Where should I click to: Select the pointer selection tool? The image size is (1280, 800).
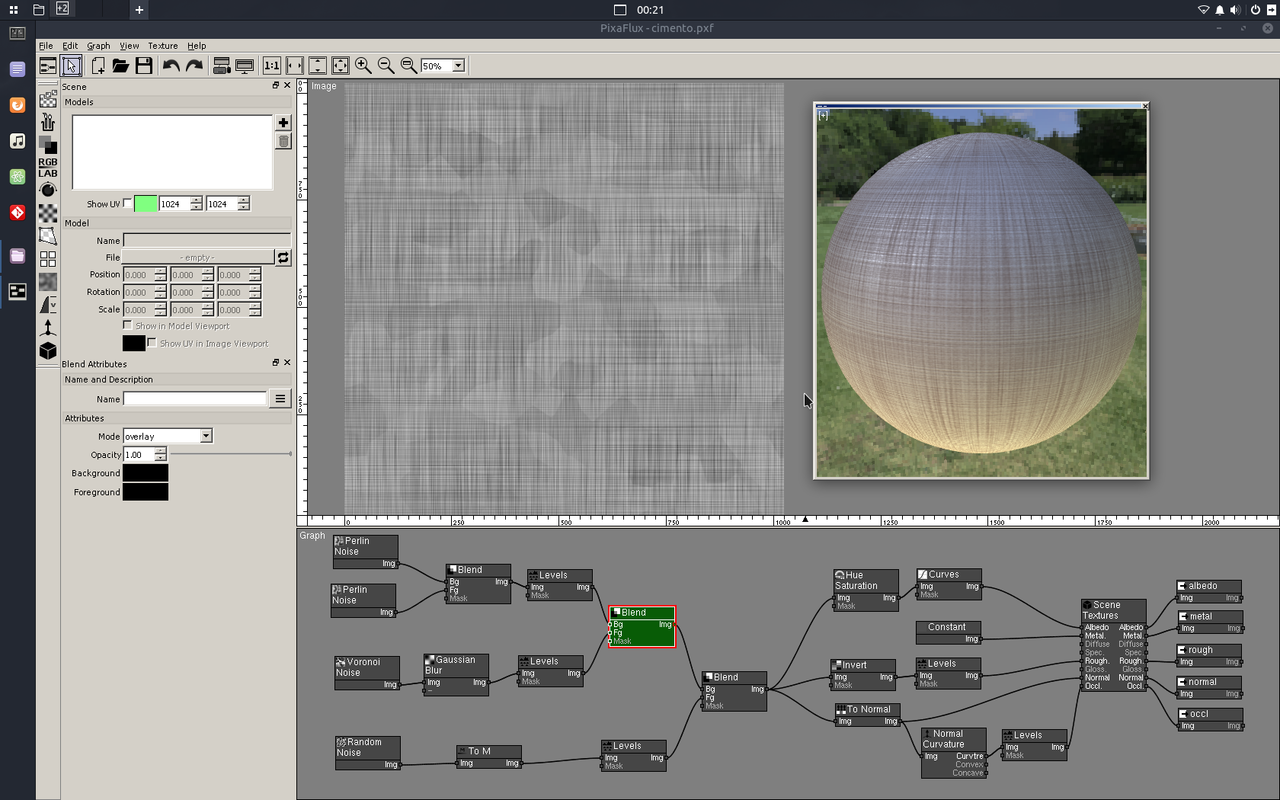coord(71,66)
